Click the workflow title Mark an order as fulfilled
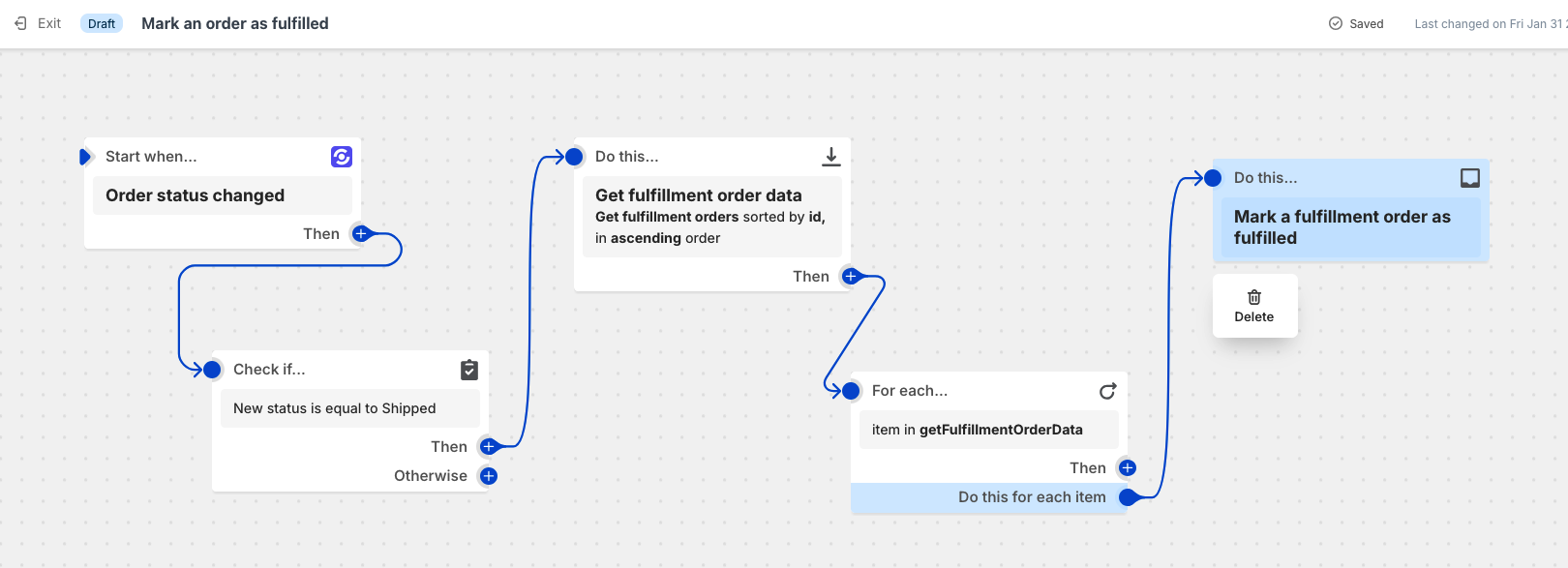The image size is (1568, 568). pos(235,23)
